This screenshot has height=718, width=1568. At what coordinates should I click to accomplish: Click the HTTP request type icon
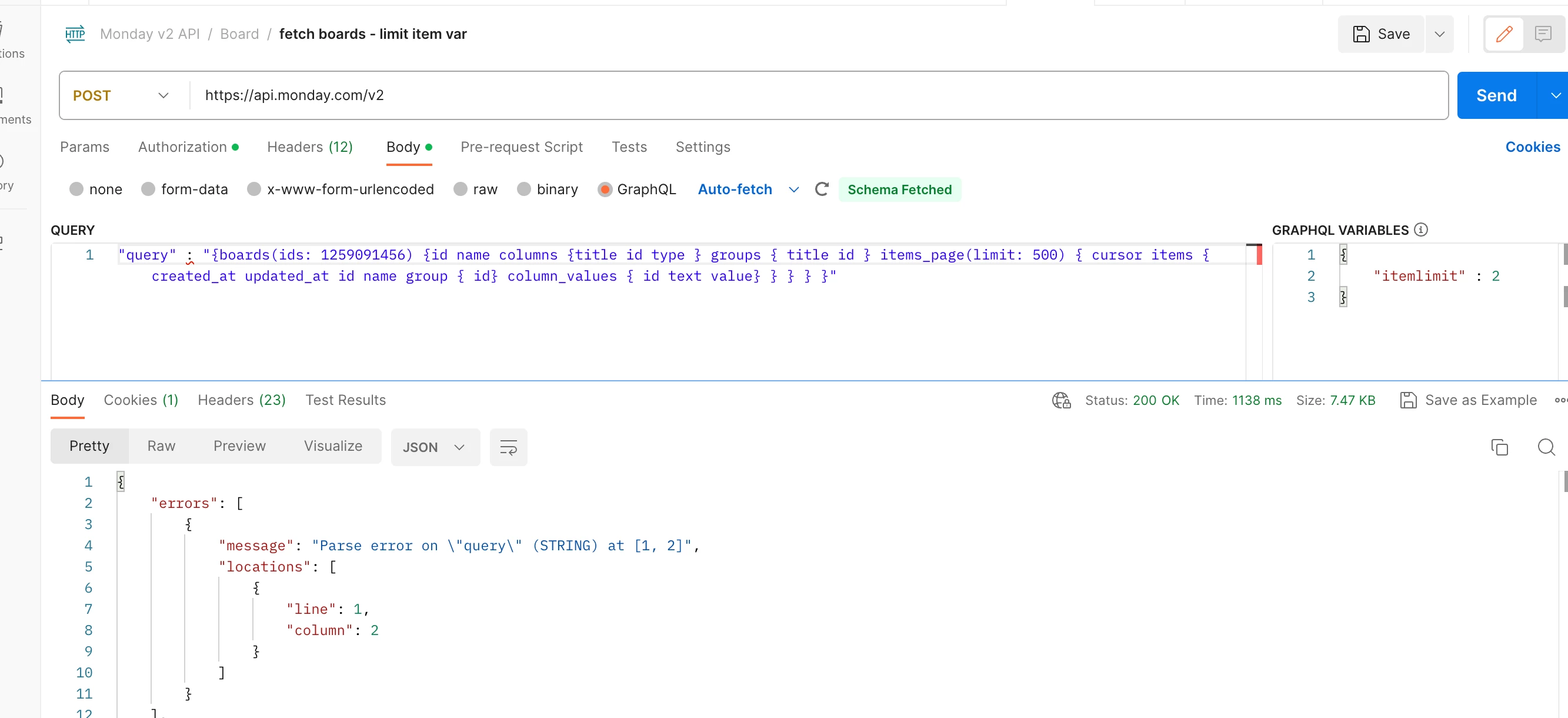(75, 34)
